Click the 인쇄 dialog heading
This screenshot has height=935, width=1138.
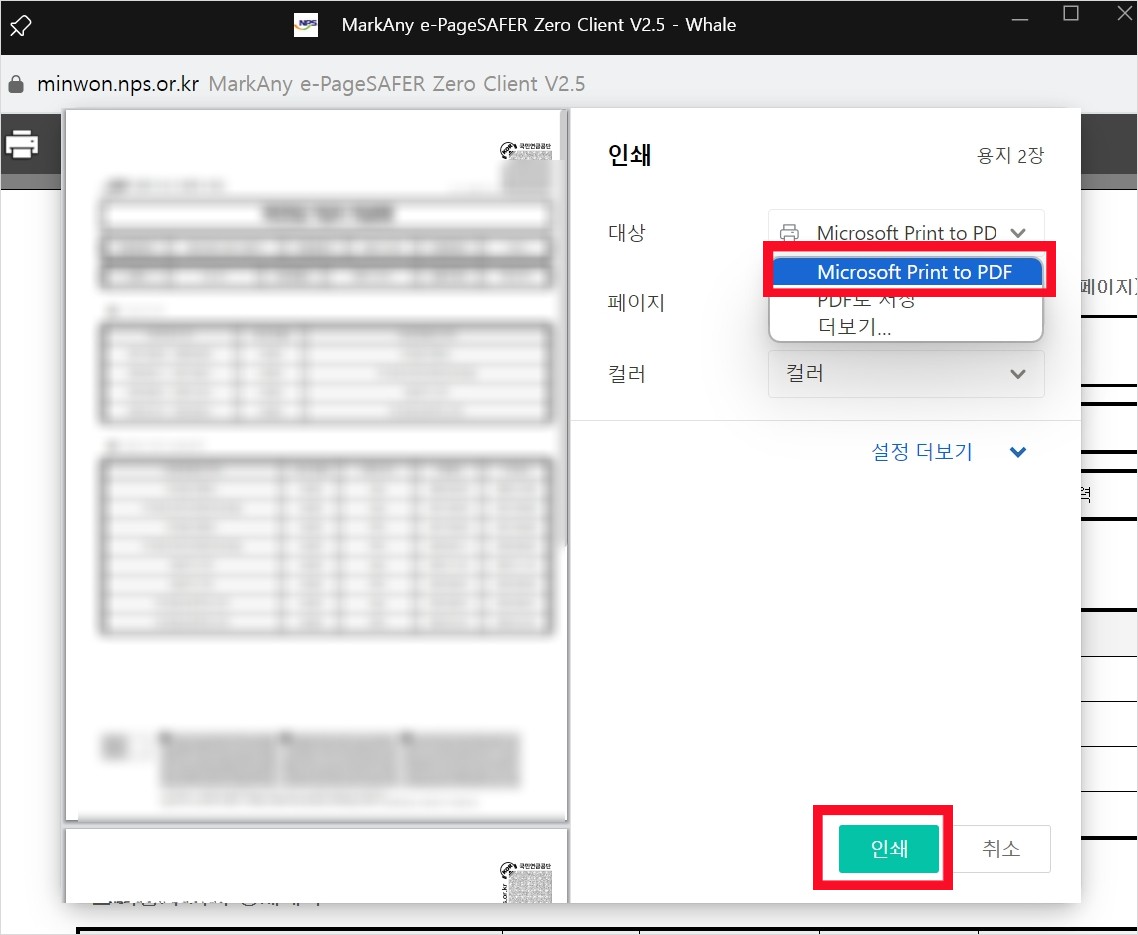[629, 155]
